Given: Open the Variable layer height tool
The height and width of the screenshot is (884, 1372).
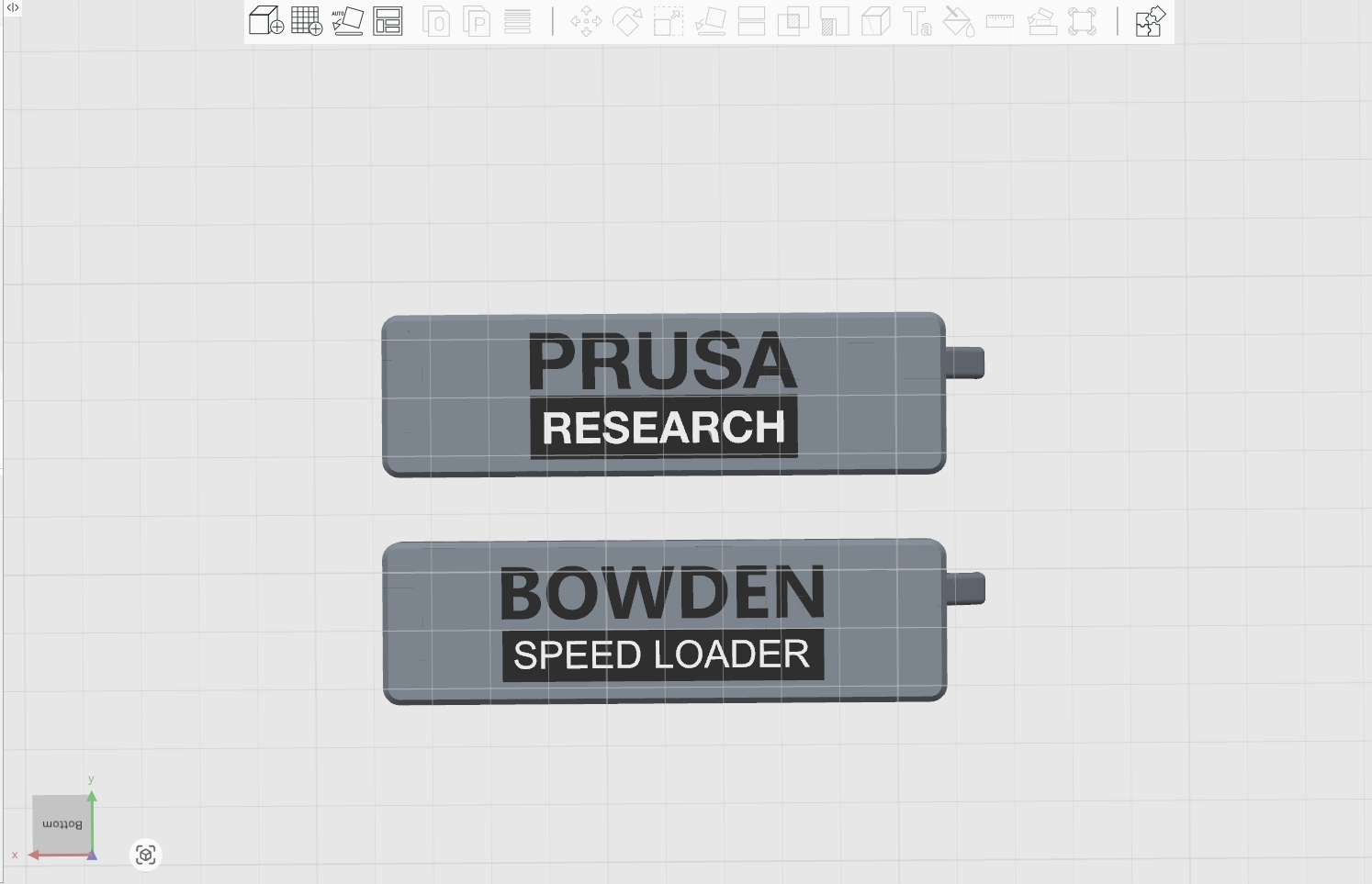Looking at the screenshot, I should [517, 21].
